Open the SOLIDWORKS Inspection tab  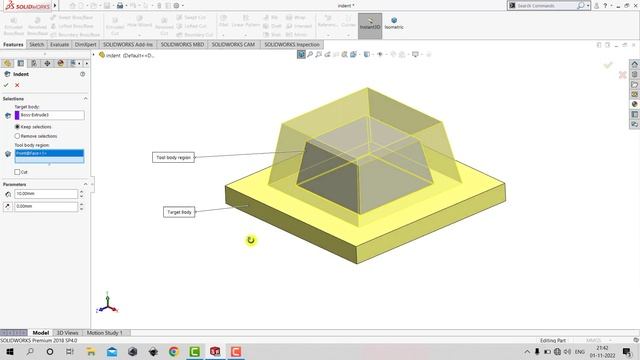click(292, 44)
